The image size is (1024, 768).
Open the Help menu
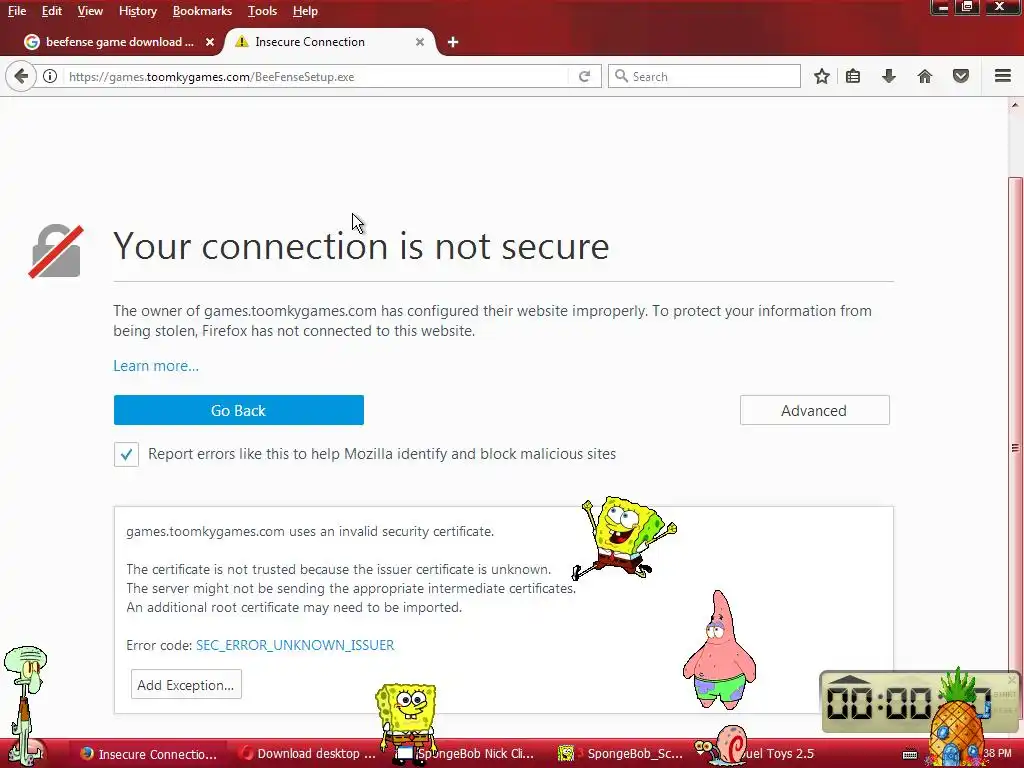click(x=305, y=11)
